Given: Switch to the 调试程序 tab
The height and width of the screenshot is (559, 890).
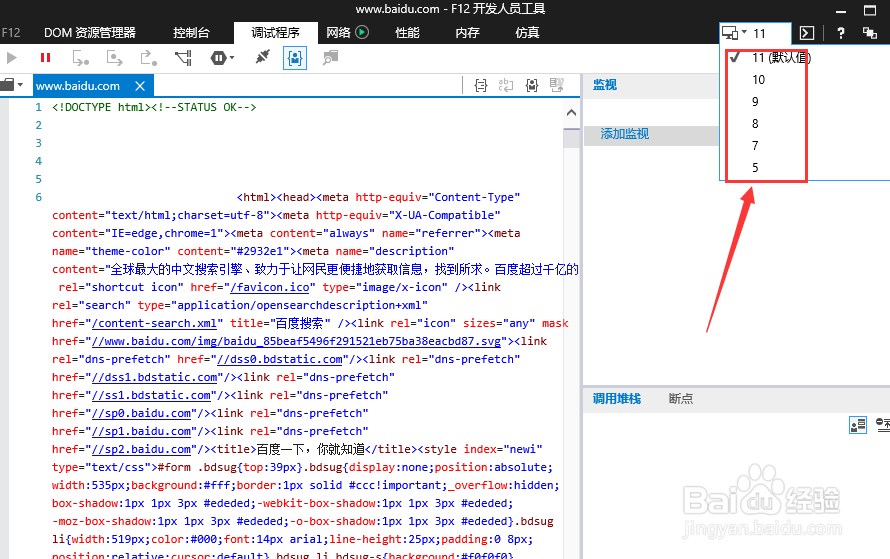Looking at the screenshot, I should click(275, 32).
